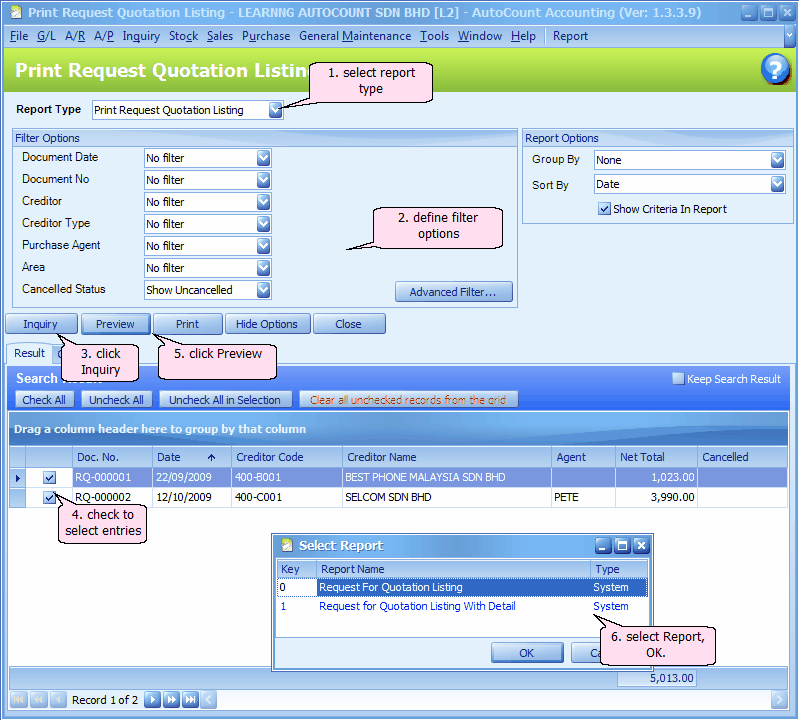This screenshot has width=799, height=720.
Task: Expand the Group By dropdown
Action: [777, 160]
